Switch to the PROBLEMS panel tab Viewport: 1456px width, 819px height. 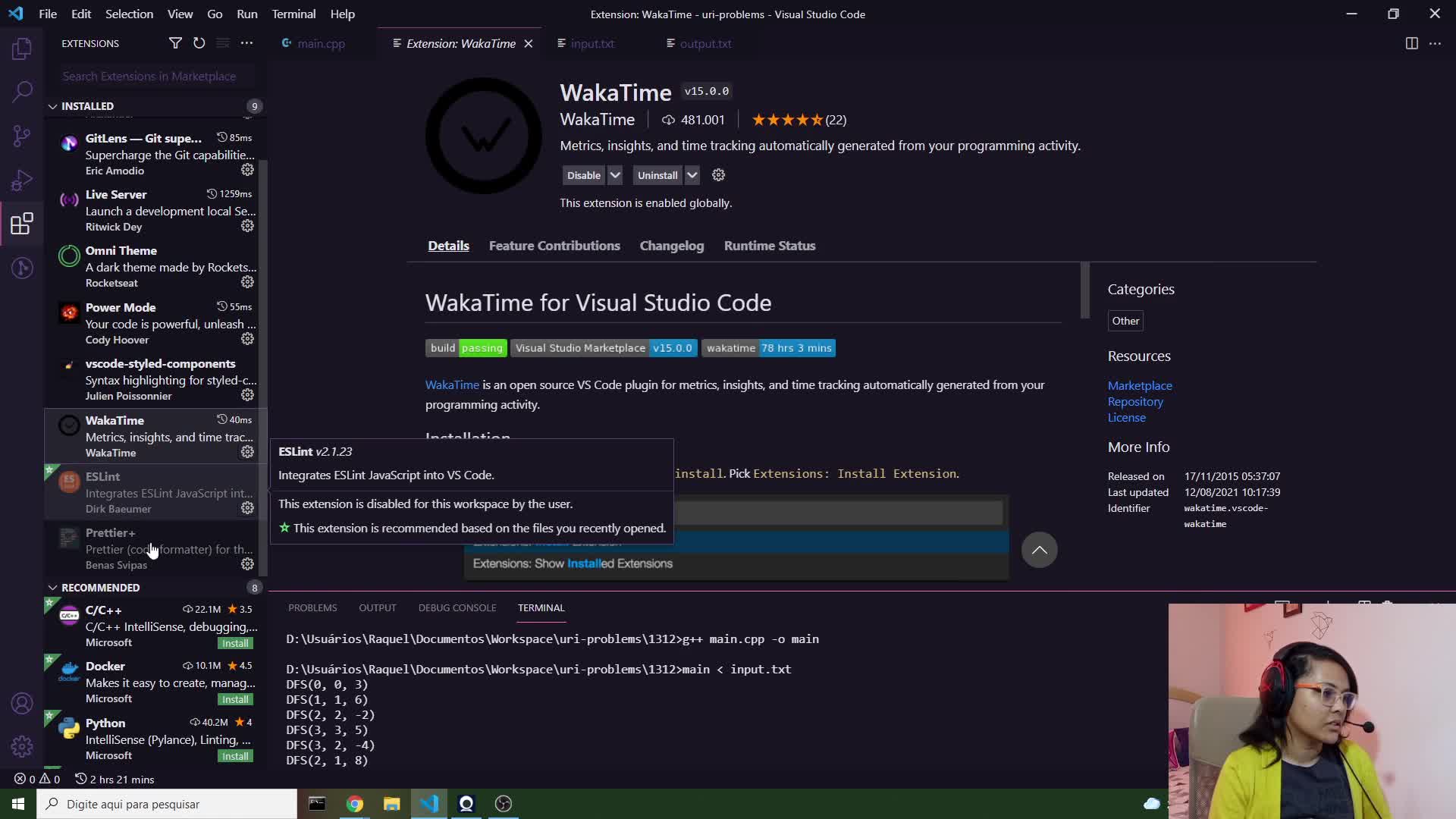point(312,607)
